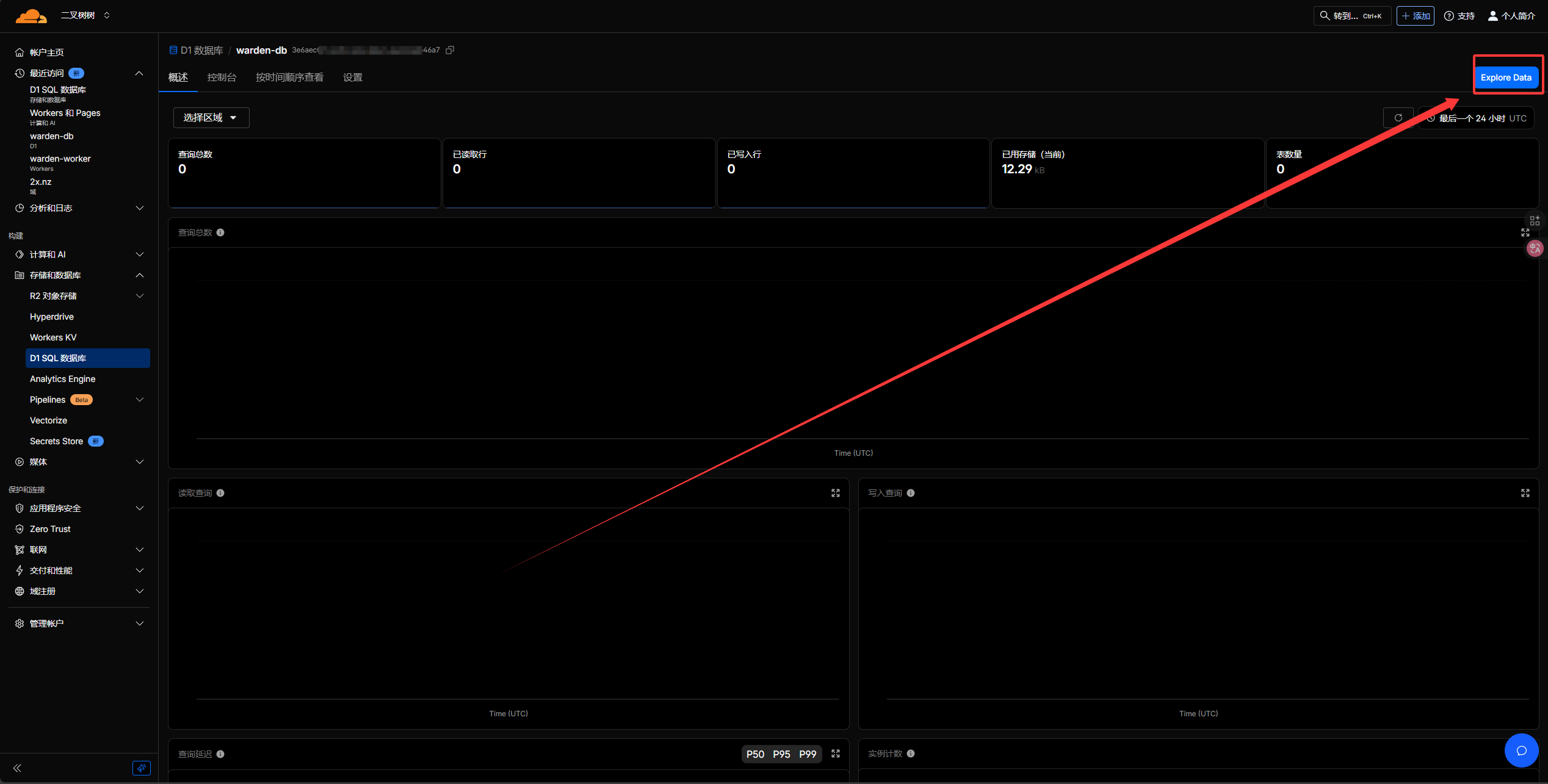This screenshot has height=784, width=1548.
Task: Copy the database ID with copy icon
Action: pos(450,50)
